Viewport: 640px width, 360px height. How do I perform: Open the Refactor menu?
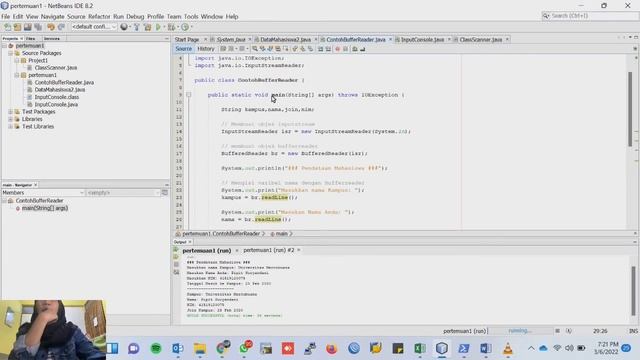tap(99, 17)
